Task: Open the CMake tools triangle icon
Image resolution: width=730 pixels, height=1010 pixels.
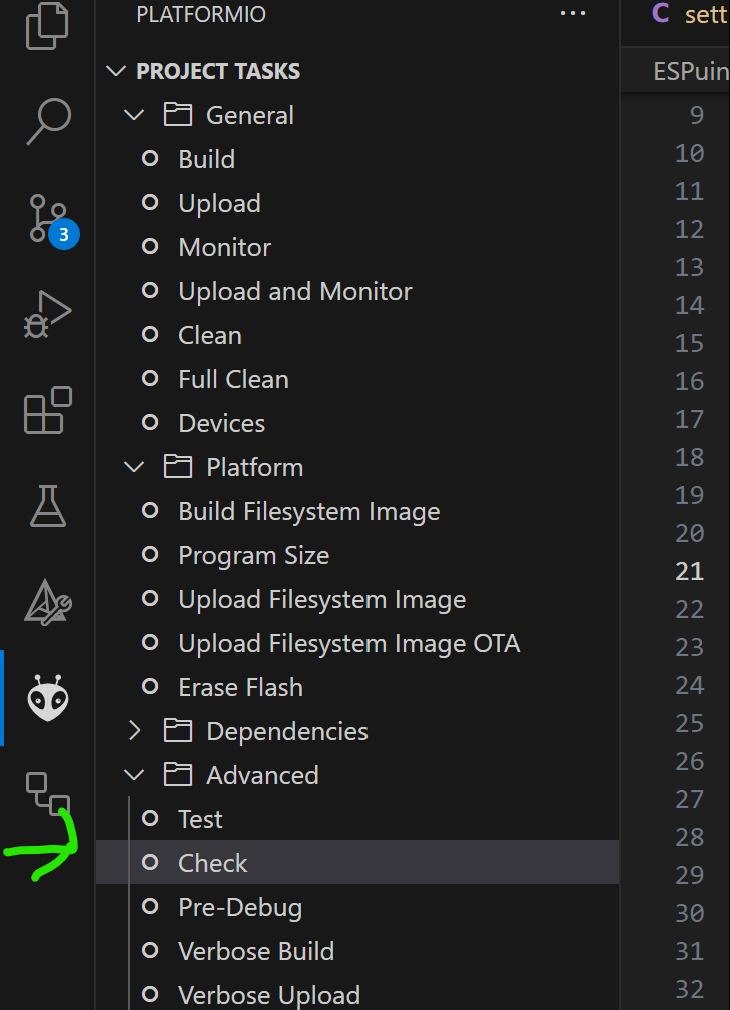Action: point(48,602)
